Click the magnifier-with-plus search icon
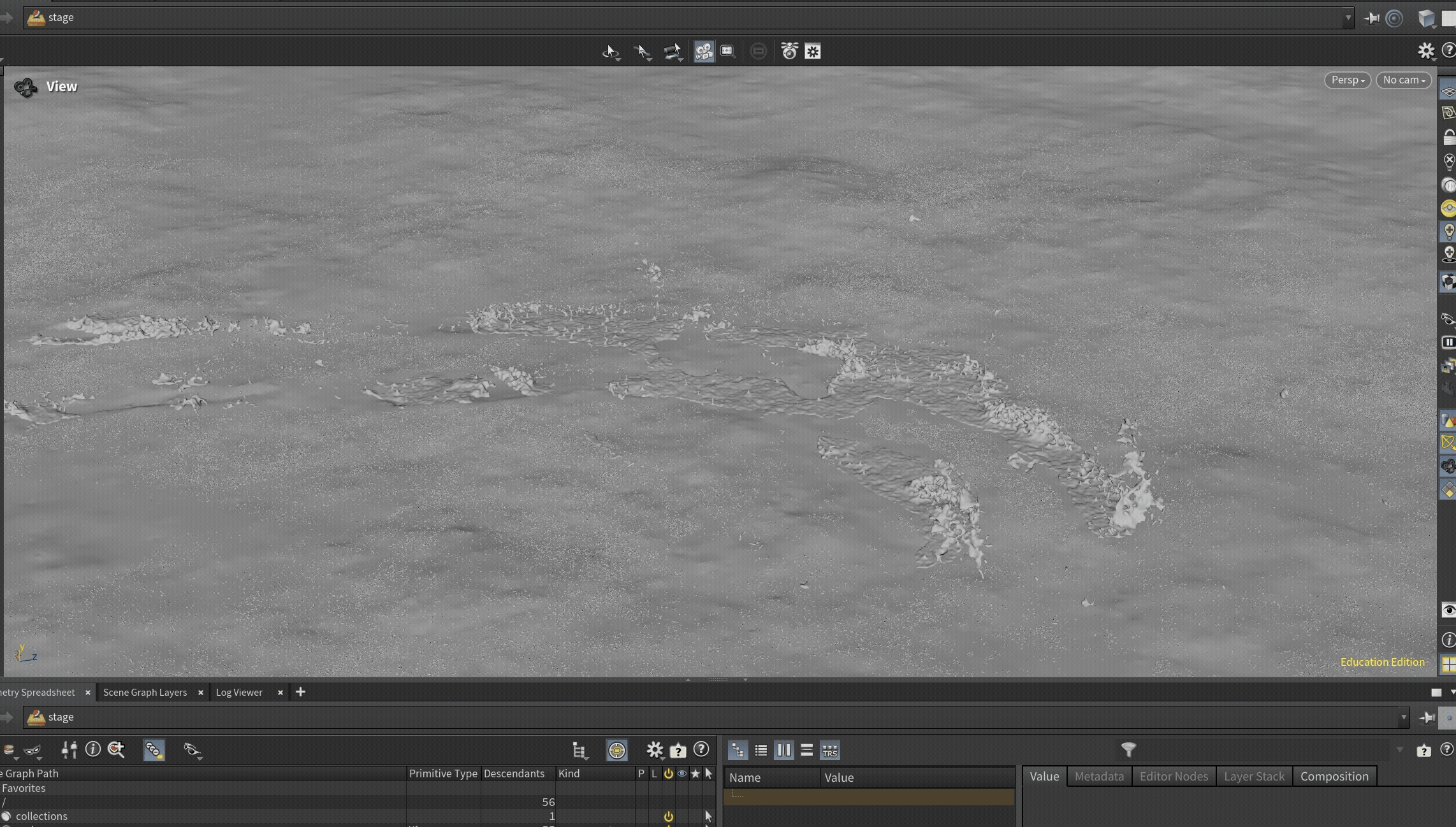Image resolution: width=1456 pixels, height=827 pixels. [x=117, y=749]
